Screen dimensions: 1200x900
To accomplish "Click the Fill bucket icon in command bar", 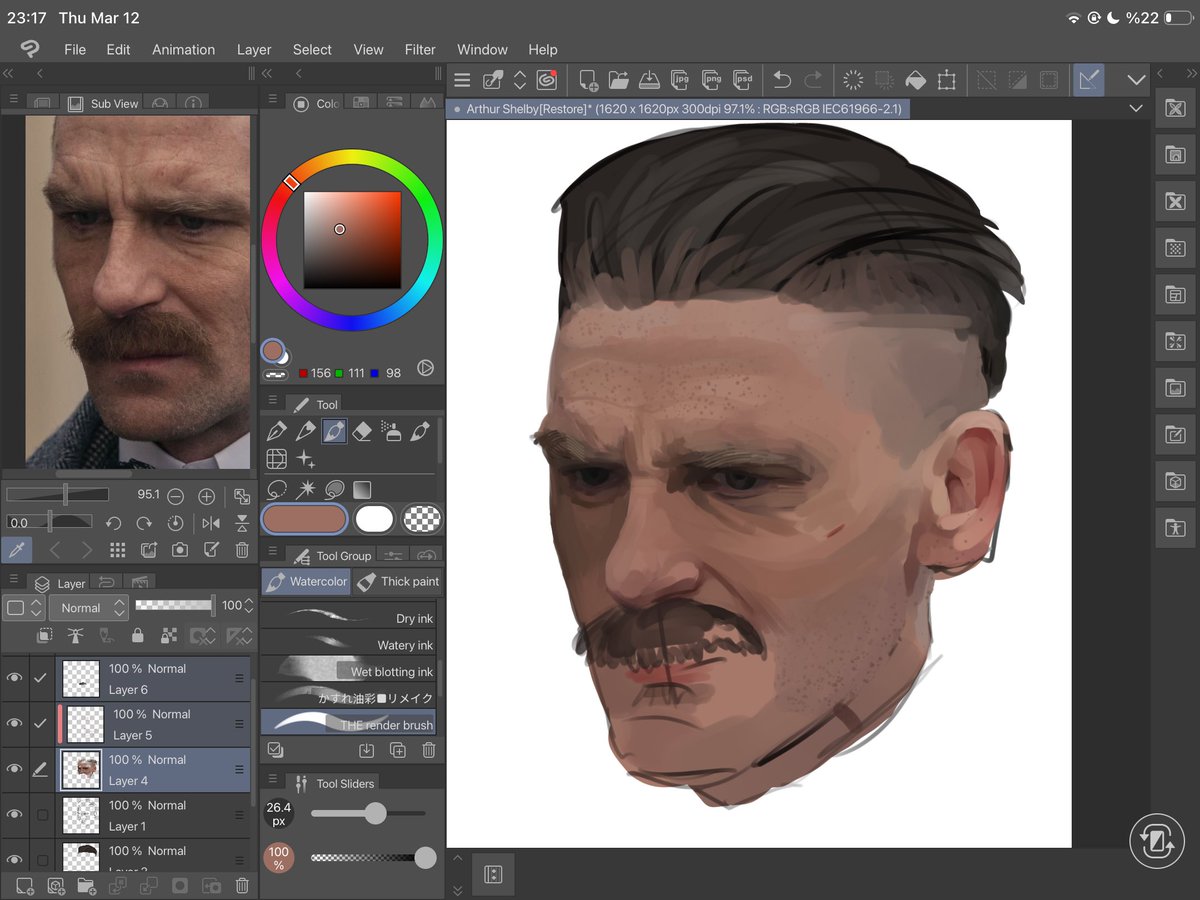I will (x=915, y=80).
